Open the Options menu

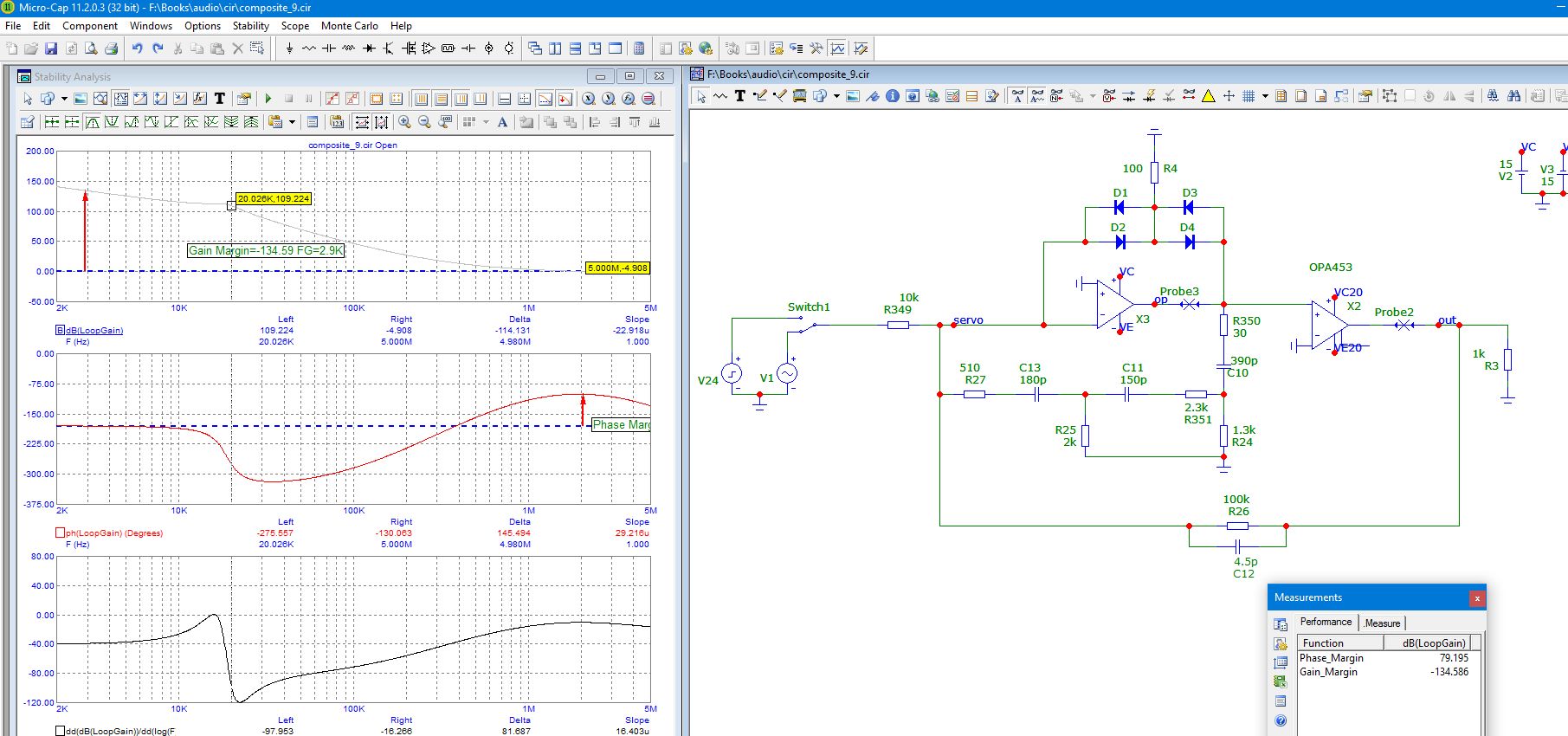[x=203, y=26]
